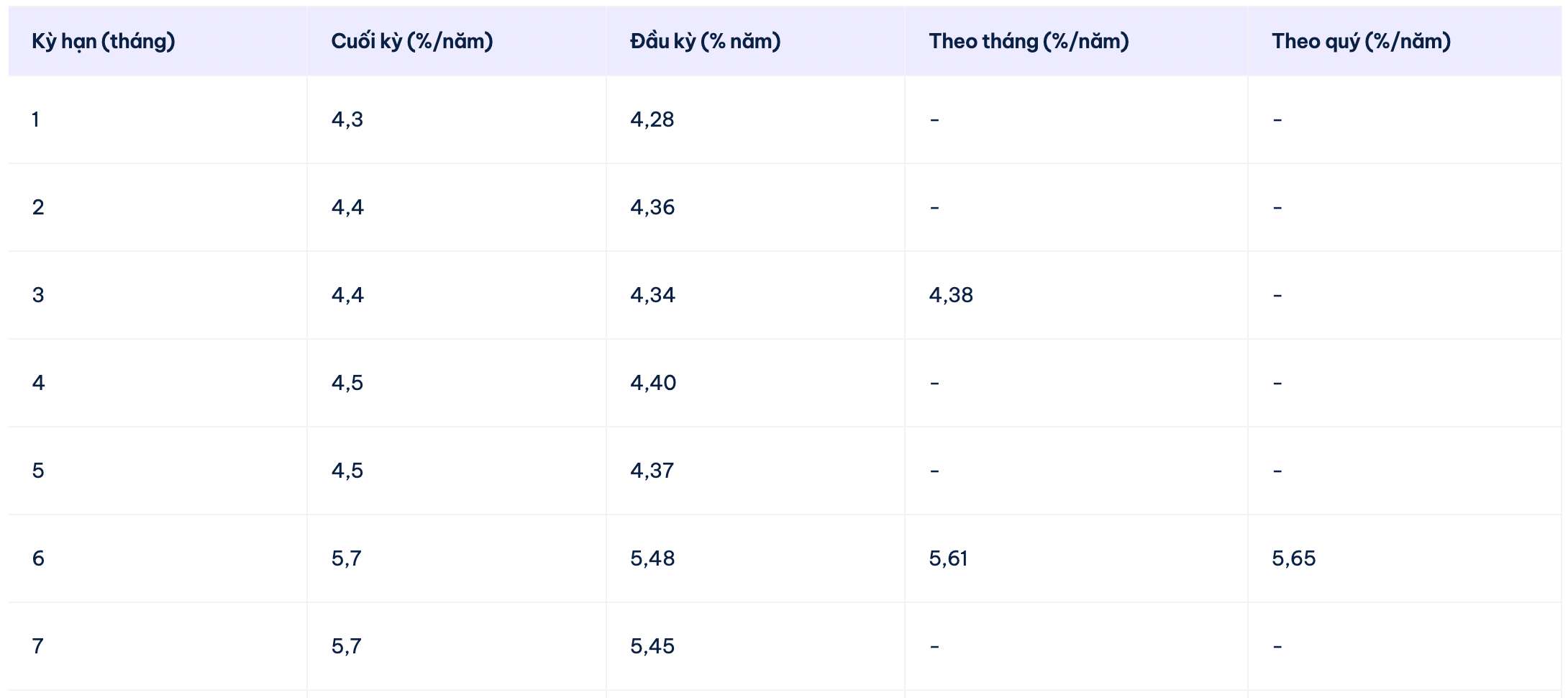Viewport: 1568px width, 698px height.
Task: Click the 4,36 value in row 2
Action: coord(652,207)
